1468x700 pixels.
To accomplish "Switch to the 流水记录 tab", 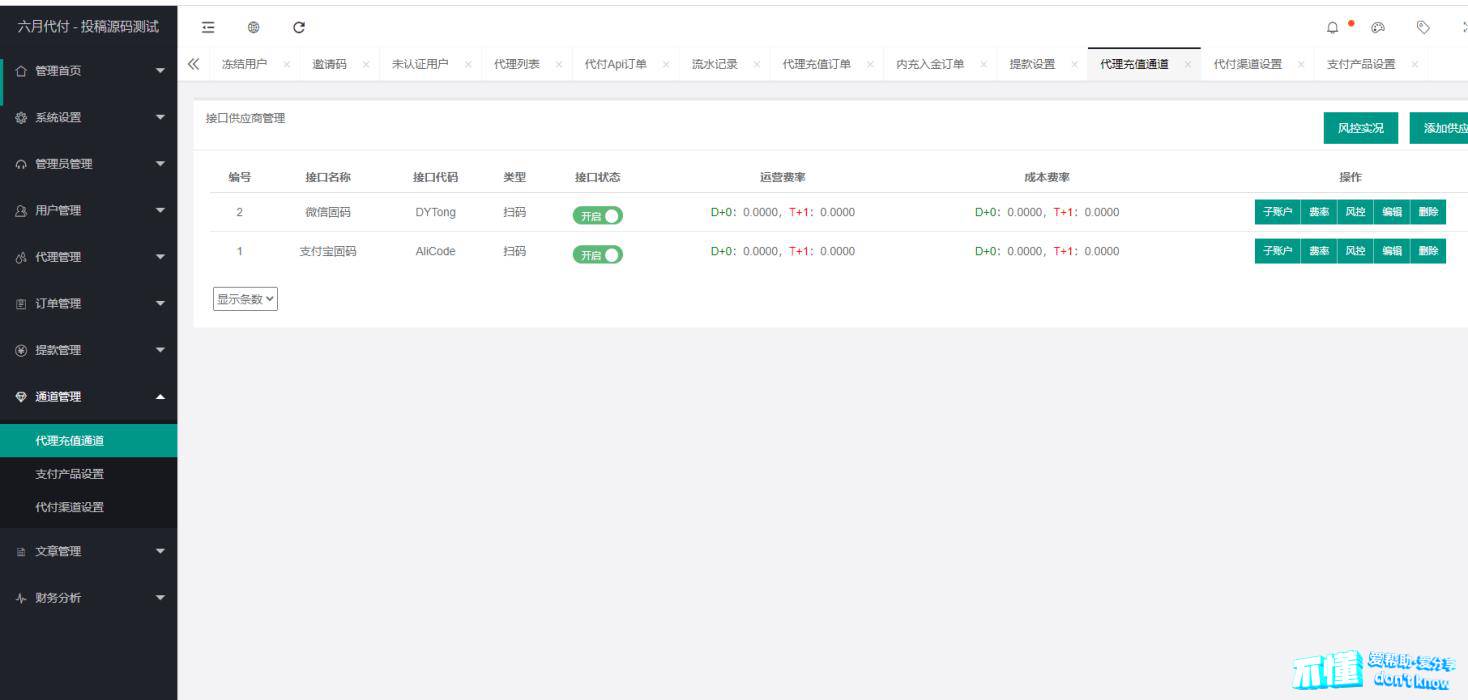I will coord(714,64).
